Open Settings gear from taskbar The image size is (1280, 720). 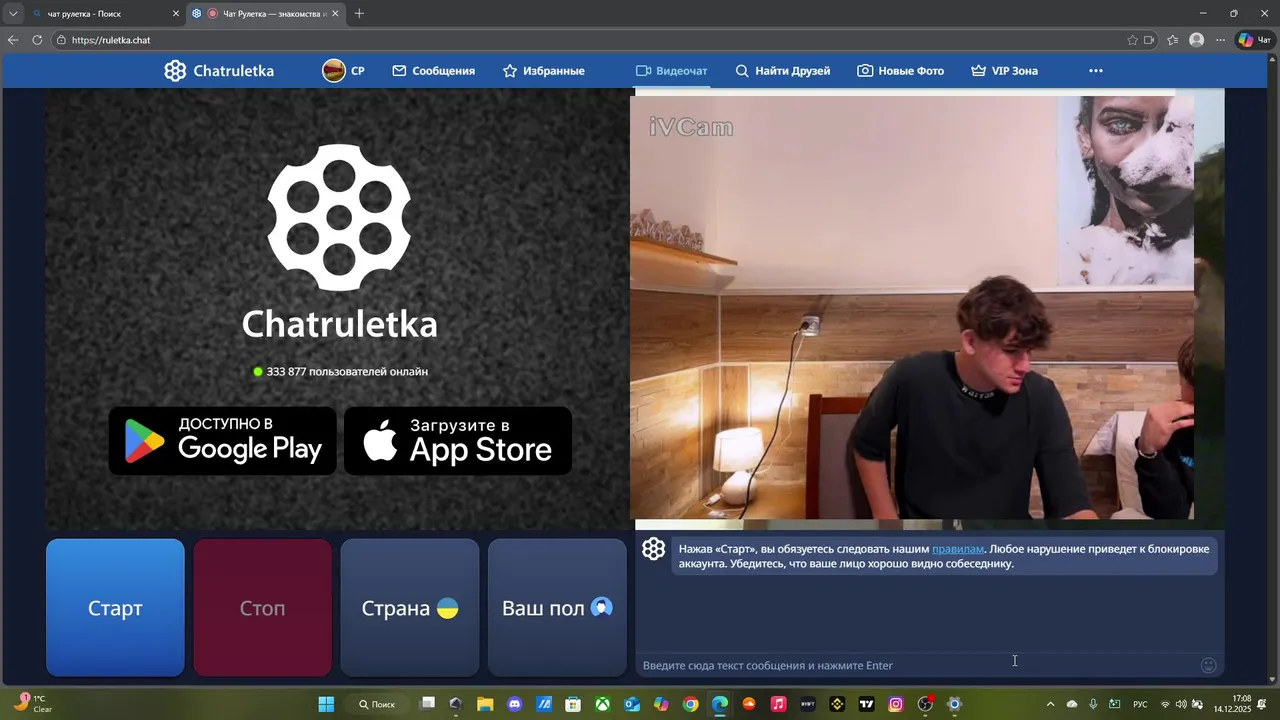pos(955,704)
